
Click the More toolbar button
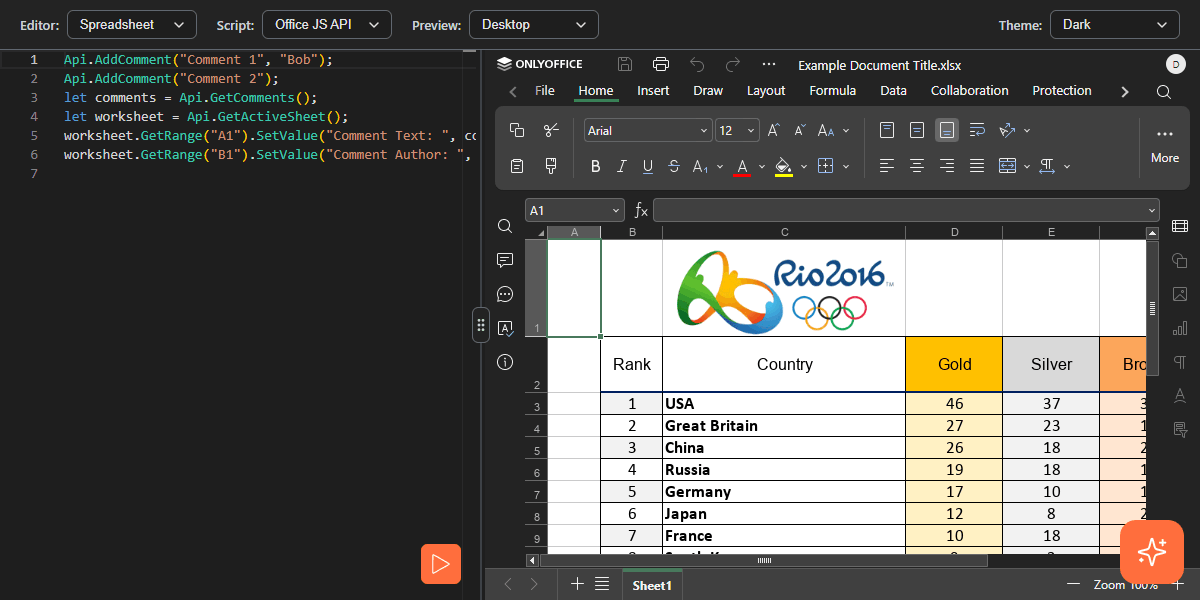pyautogui.click(x=1164, y=144)
